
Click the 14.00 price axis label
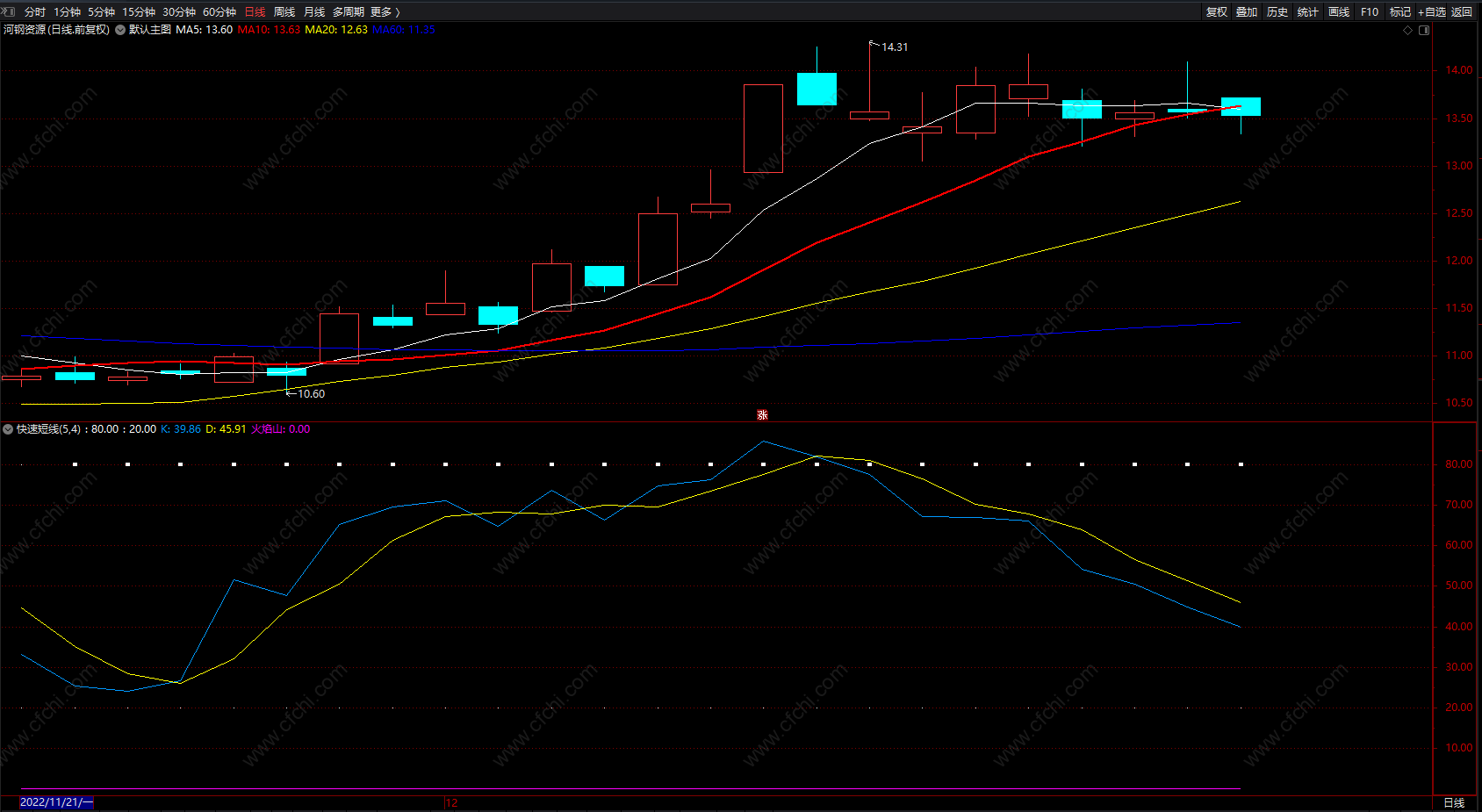(x=1459, y=70)
